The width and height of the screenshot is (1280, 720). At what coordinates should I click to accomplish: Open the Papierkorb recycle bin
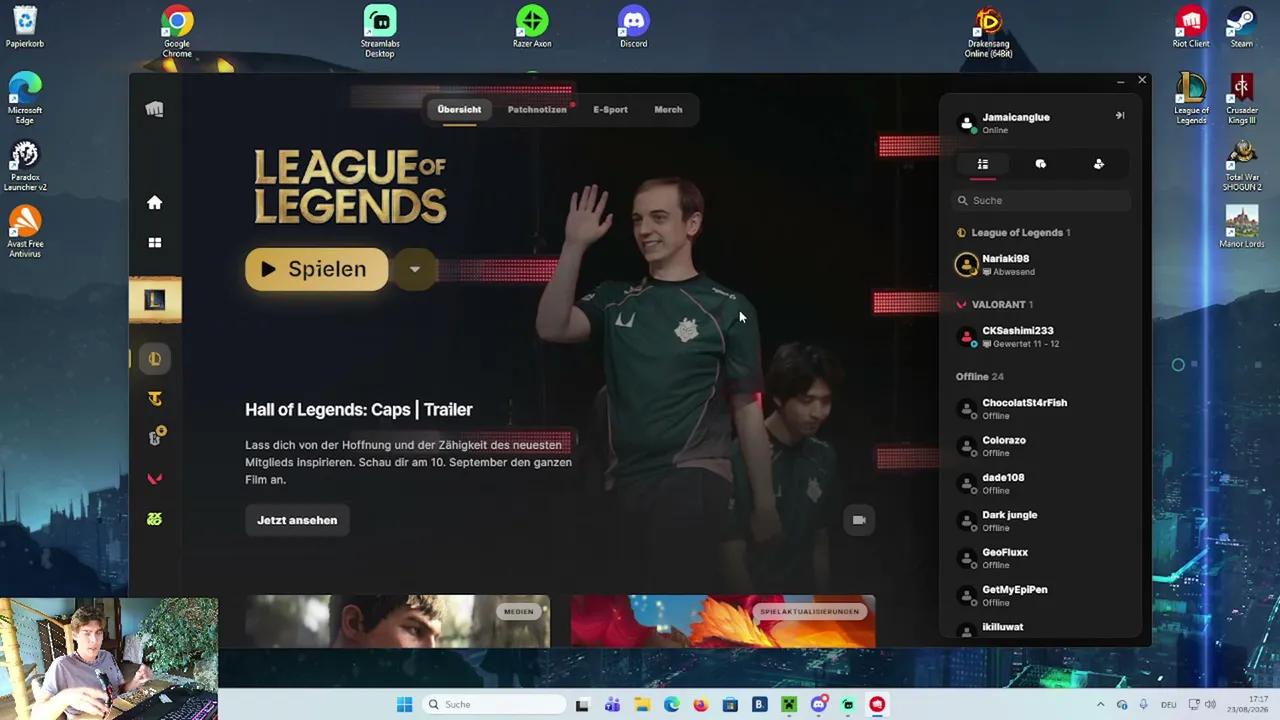click(25, 27)
